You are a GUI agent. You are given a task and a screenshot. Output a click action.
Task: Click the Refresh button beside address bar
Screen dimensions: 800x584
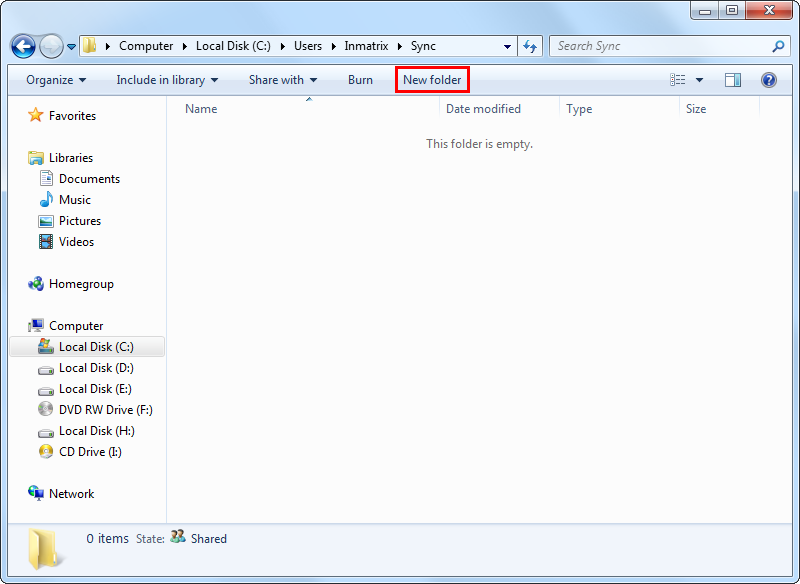tap(531, 46)
